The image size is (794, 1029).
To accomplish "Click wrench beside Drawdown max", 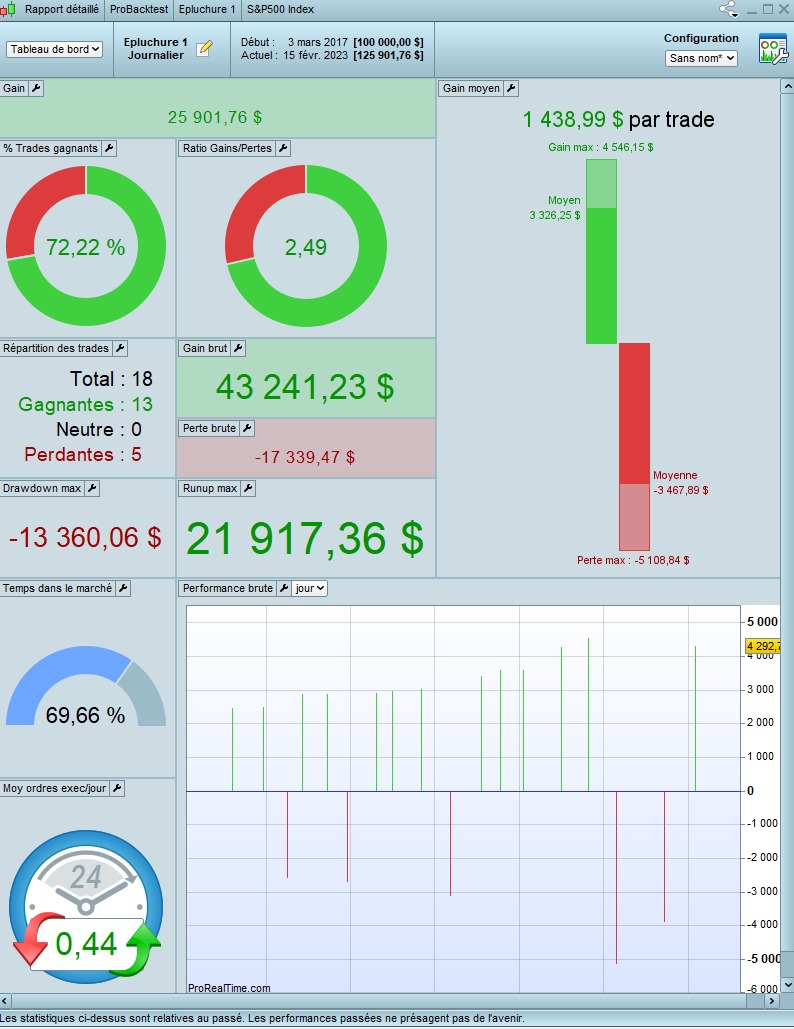I will click(x=92, y=488).
